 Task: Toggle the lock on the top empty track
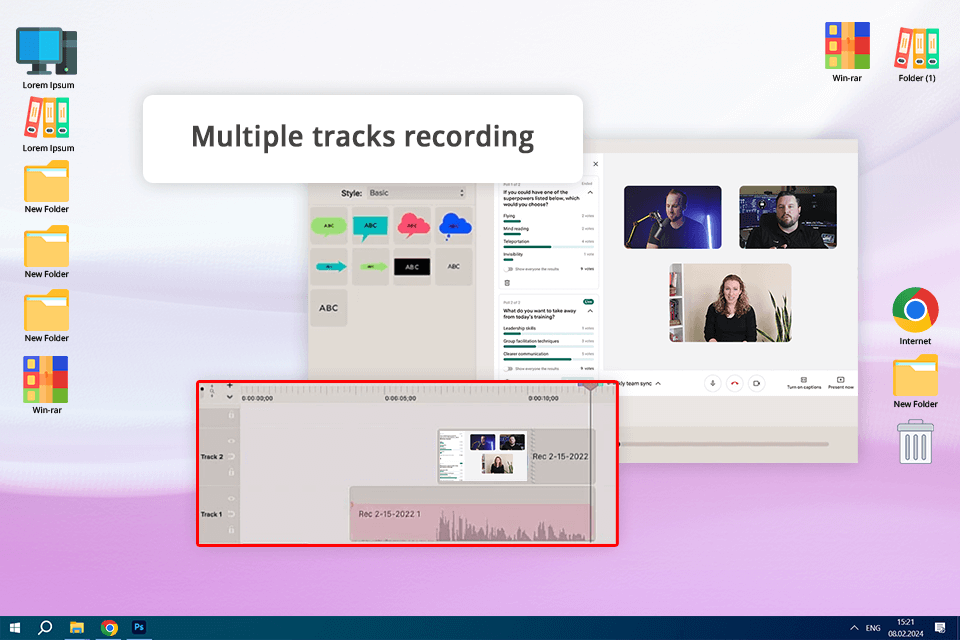point(231,415)
